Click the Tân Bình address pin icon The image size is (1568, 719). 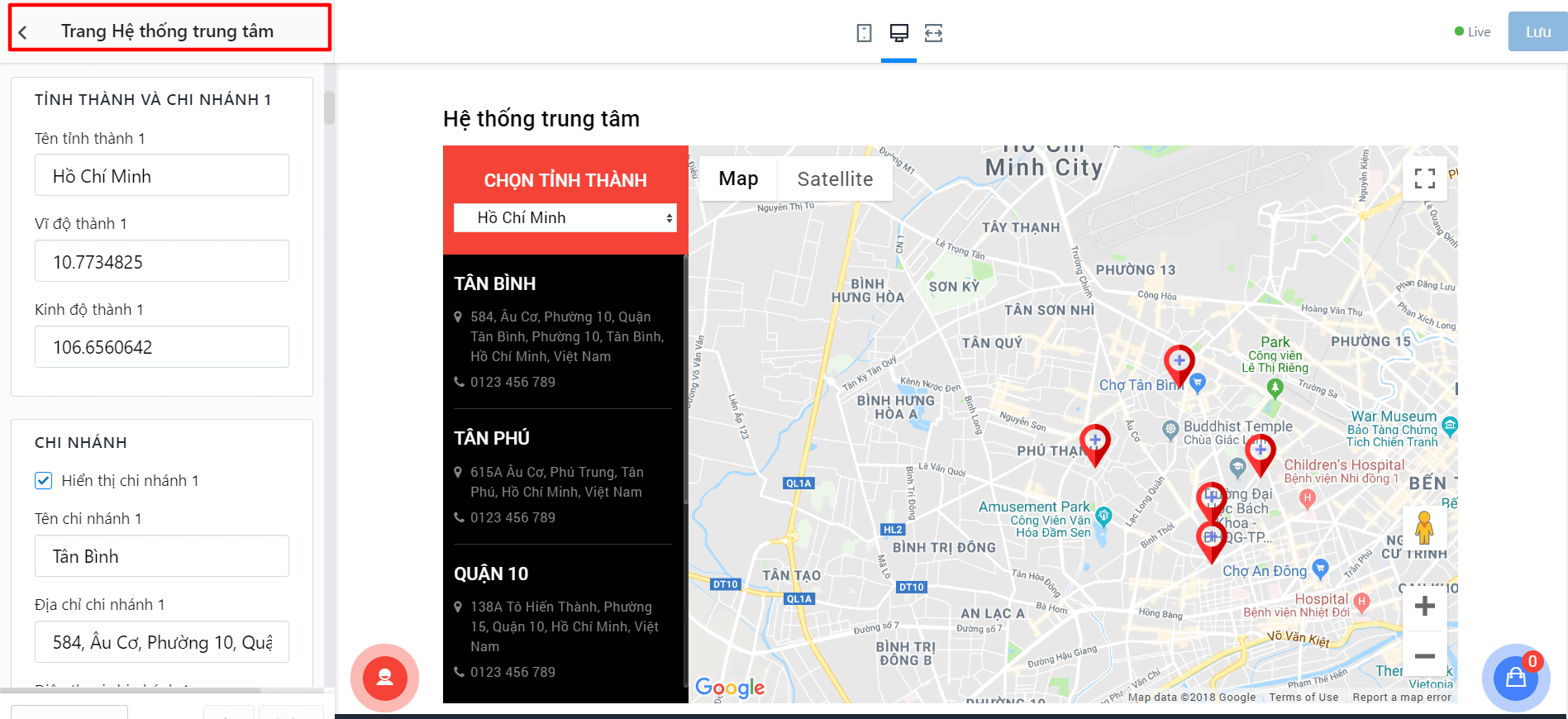point(458,317)
